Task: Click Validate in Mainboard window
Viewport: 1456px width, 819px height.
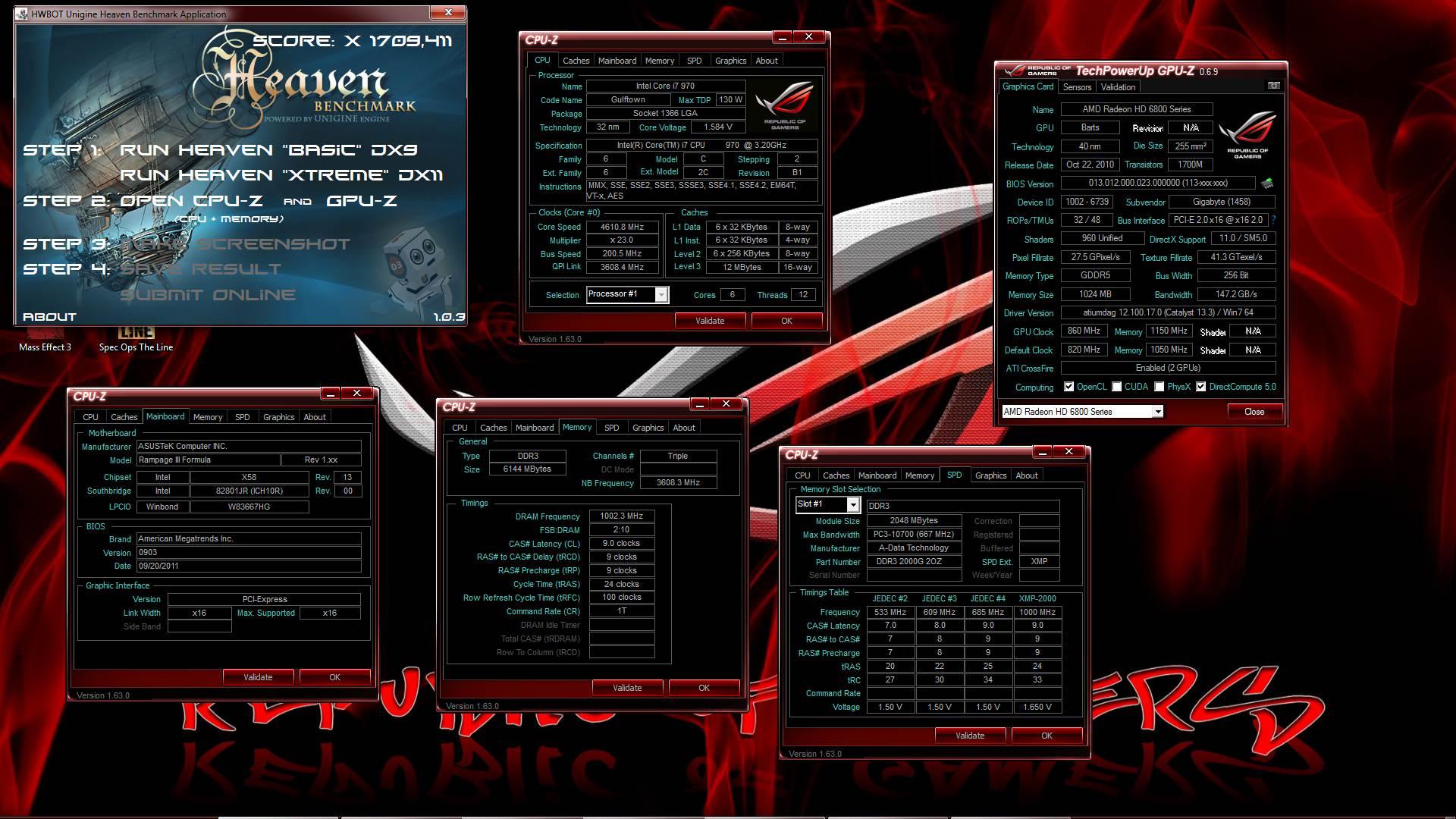Action: pos(258,677)
